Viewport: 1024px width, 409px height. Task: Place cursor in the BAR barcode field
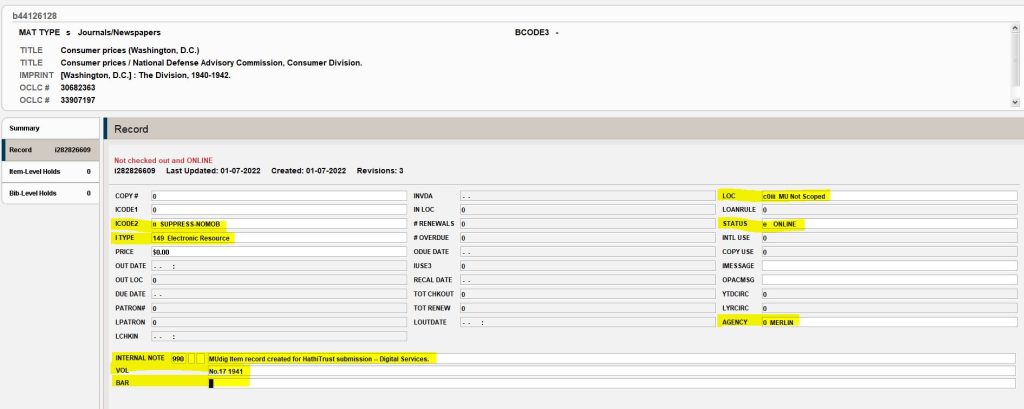[x=610, y=383]
